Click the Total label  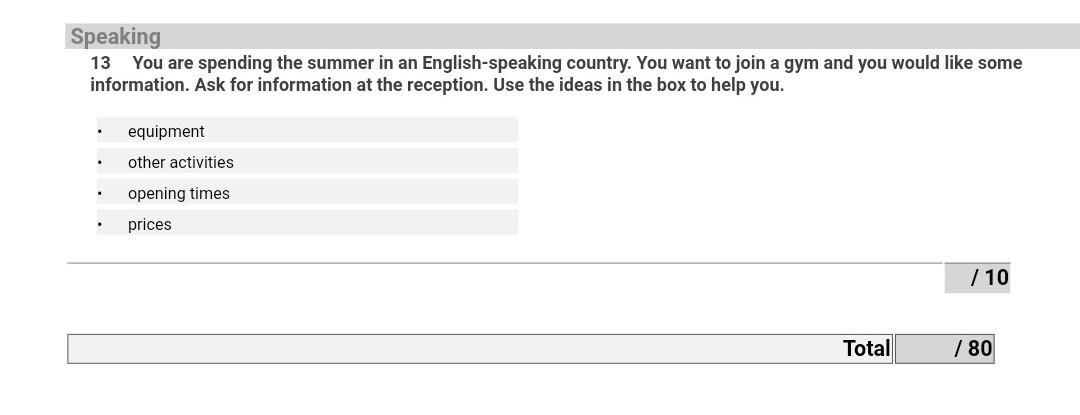pos(866,349)
